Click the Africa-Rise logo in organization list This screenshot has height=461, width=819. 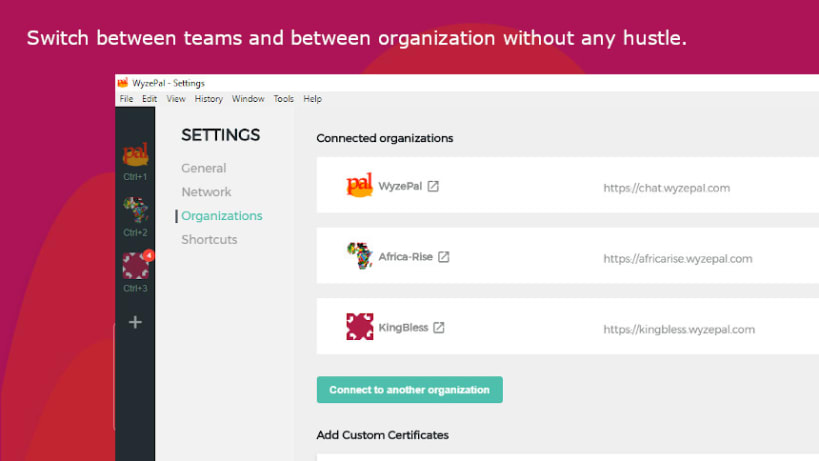click(359, 256)
